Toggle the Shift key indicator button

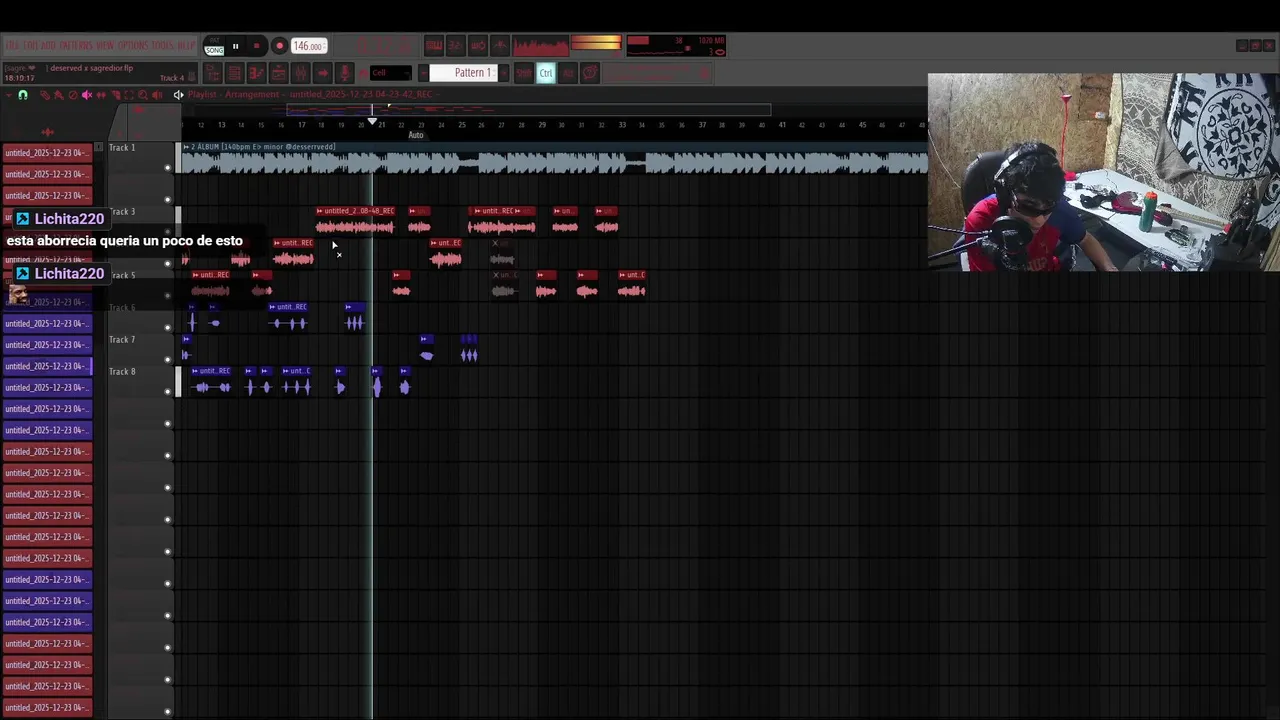tap(524, 73)
